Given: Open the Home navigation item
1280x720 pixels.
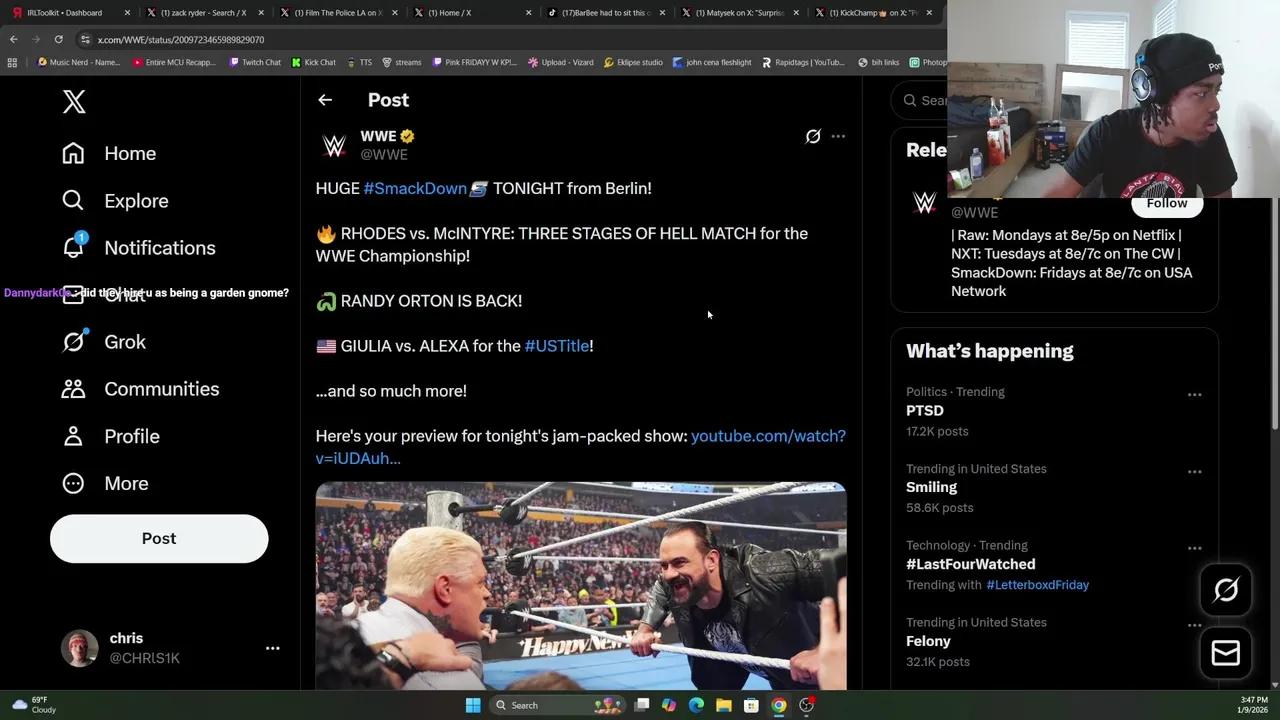Looking at the screenshot, I should 109,153.
